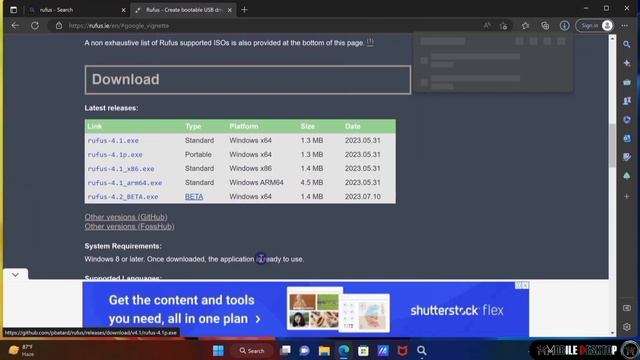
Task: Close the Shutterstock ad with its X
Action: point(525,285)
